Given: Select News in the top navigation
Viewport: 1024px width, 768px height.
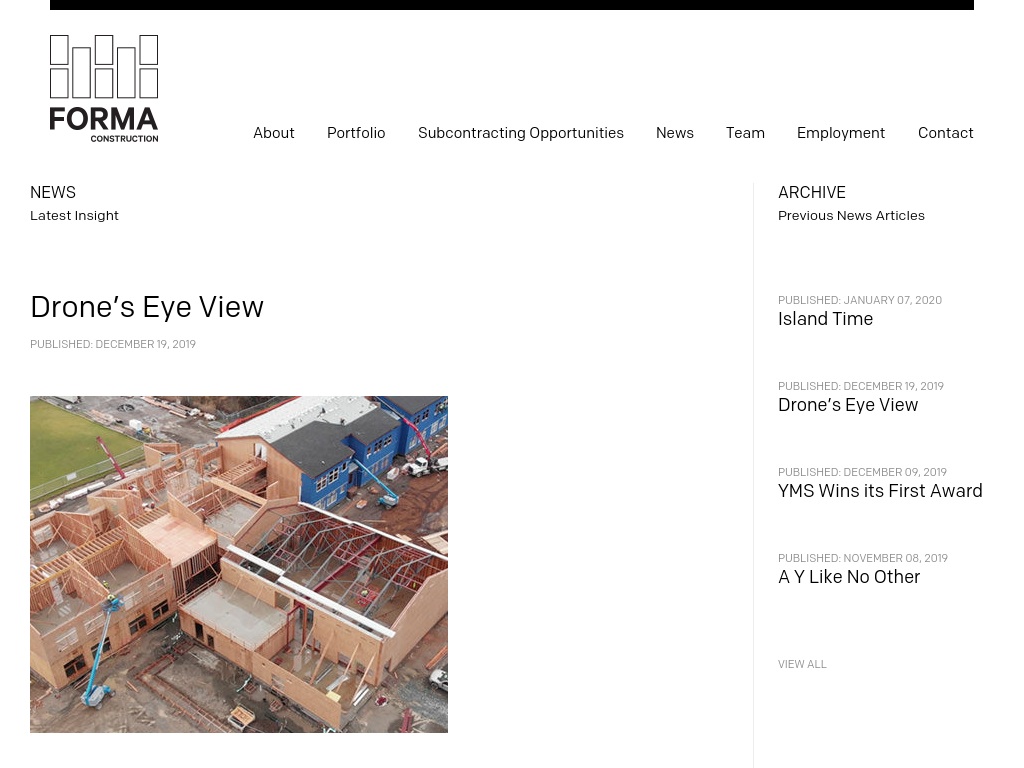Looking at the screenshot, I should (675, 133).
